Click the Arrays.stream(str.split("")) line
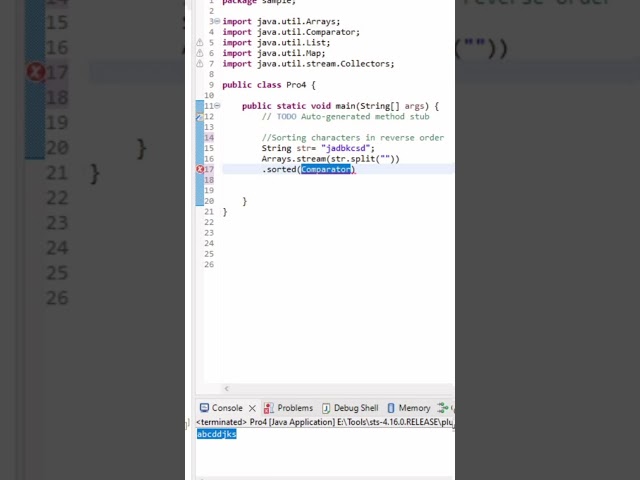The width and height of the screenshot is (640, 480). pyautogui.click(x=331, y=159)
